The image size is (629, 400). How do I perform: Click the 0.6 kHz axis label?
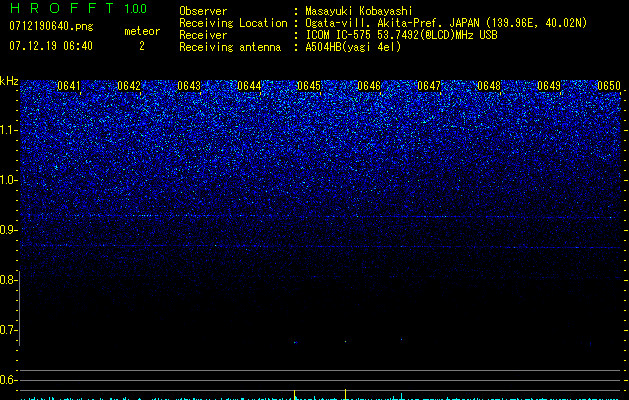tap(8, 380)
